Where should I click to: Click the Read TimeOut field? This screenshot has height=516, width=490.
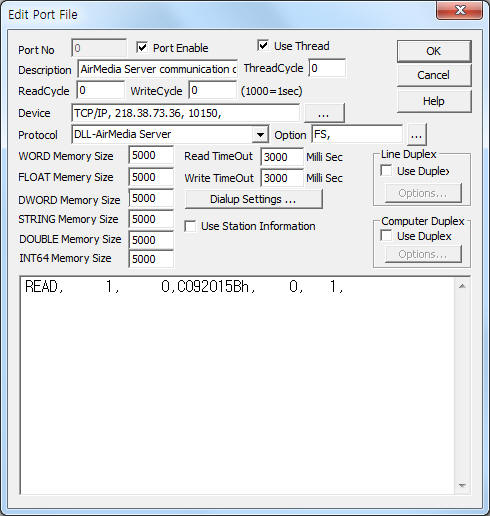click(x=282, y=157)
